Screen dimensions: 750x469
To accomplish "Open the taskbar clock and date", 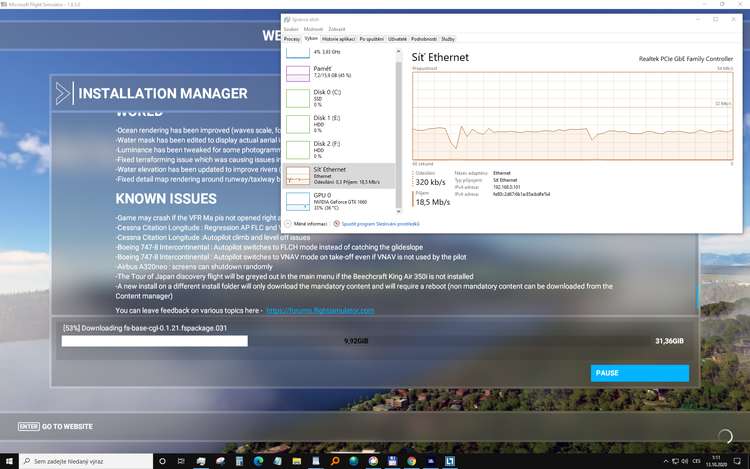I will (716, 461).
